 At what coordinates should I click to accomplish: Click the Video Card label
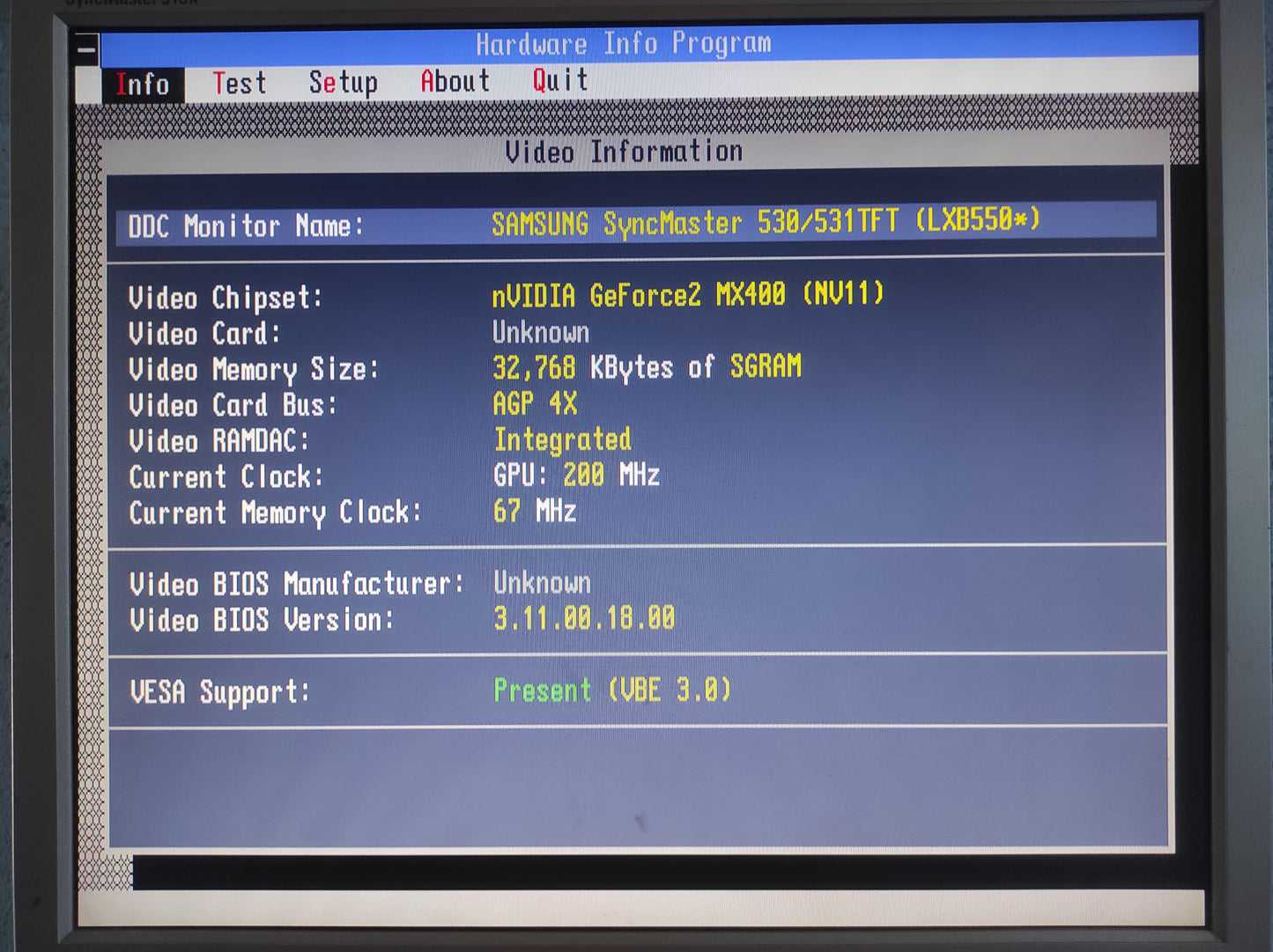[x=204, y=334]
